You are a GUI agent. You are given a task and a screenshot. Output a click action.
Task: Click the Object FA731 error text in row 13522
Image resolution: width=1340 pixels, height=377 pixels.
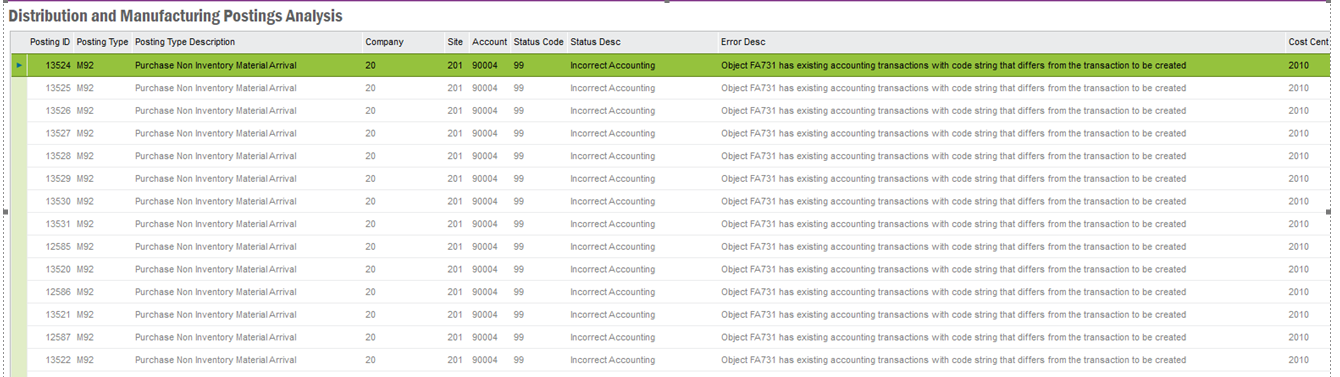click(953, 360)
